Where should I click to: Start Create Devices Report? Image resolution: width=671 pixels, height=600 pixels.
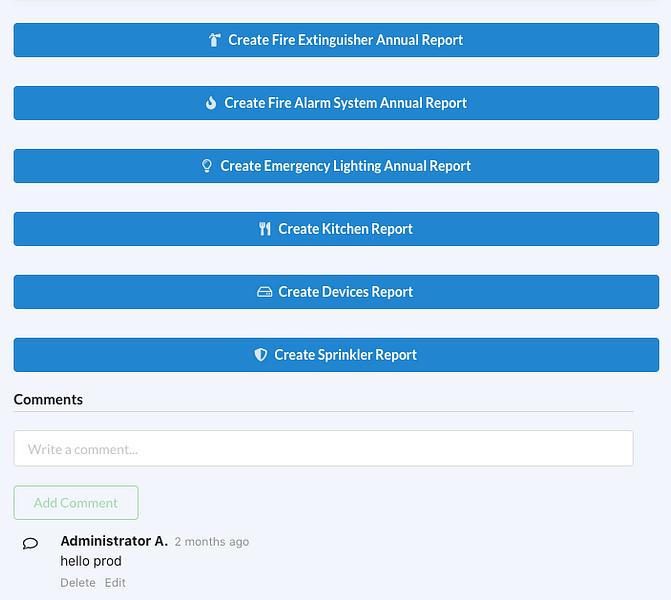pos(336,292)
